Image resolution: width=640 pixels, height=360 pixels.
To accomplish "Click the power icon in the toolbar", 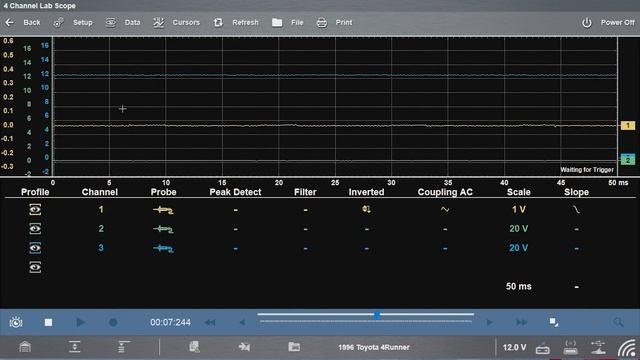I will pos(587,22).
